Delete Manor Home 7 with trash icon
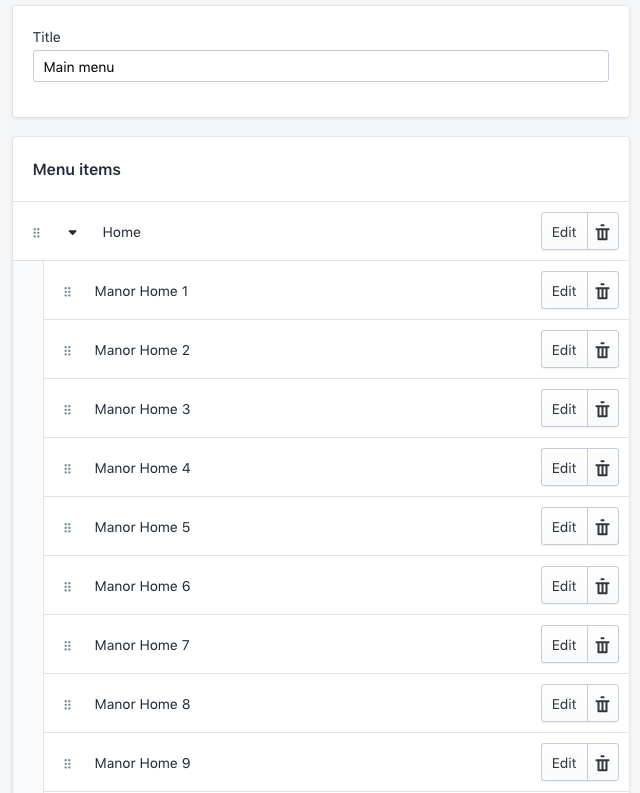Image resolution: width=640 pixels, height=793 pixels. (602, 645)
